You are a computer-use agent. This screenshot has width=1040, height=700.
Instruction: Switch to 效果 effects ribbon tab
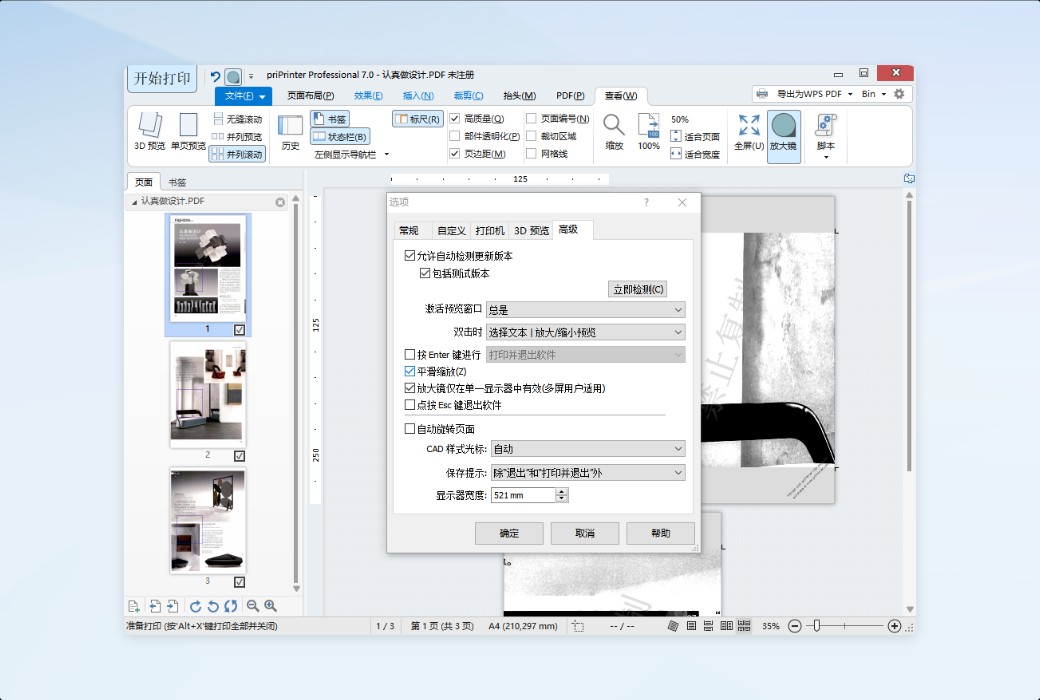coord(368,96)
